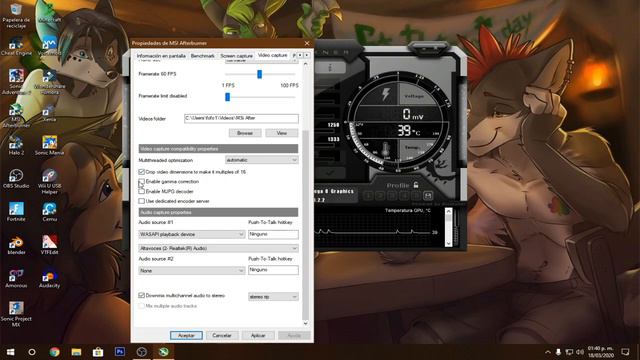Click the Framerate 60 FPS slider handle

click(259, 74)
